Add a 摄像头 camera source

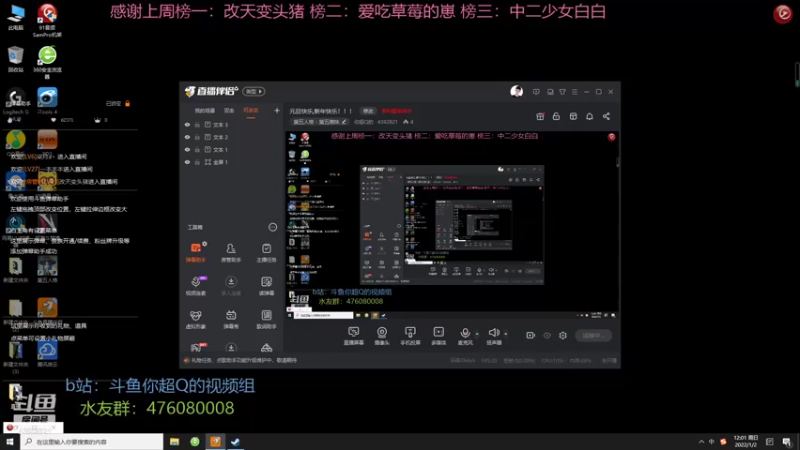[x=382, y=336]
